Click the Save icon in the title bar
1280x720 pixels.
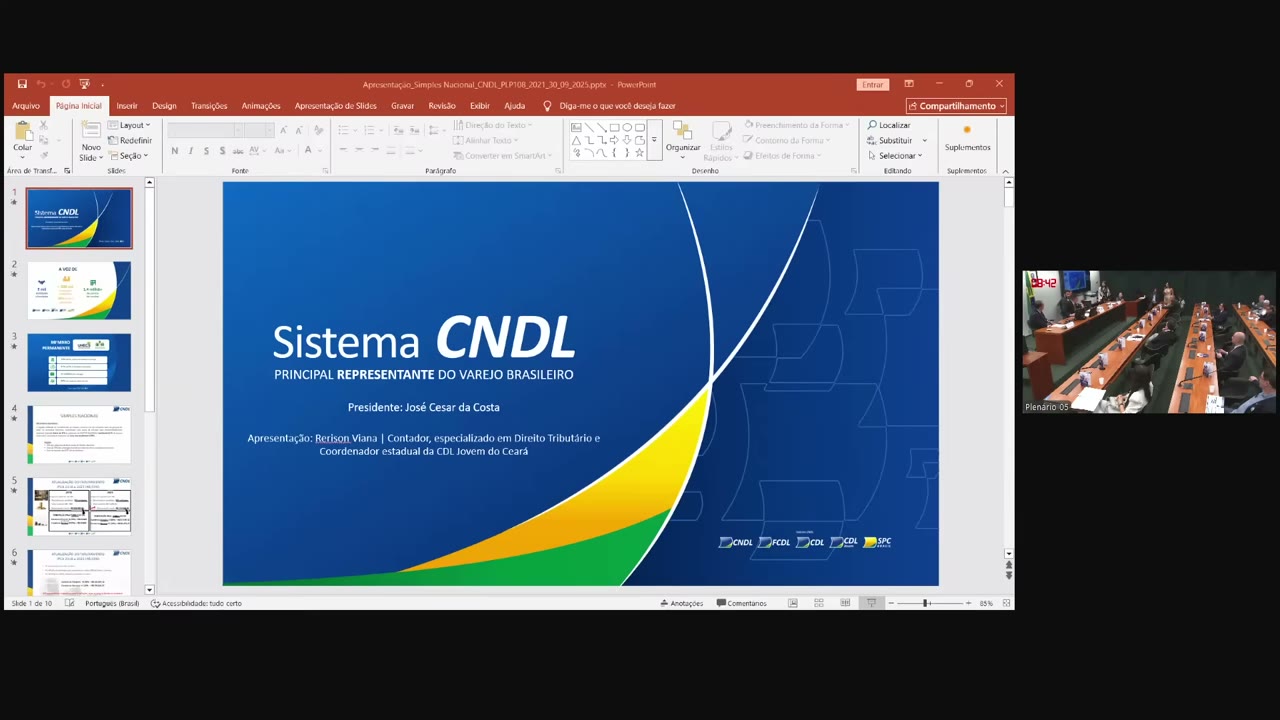[x=22, y=84]
